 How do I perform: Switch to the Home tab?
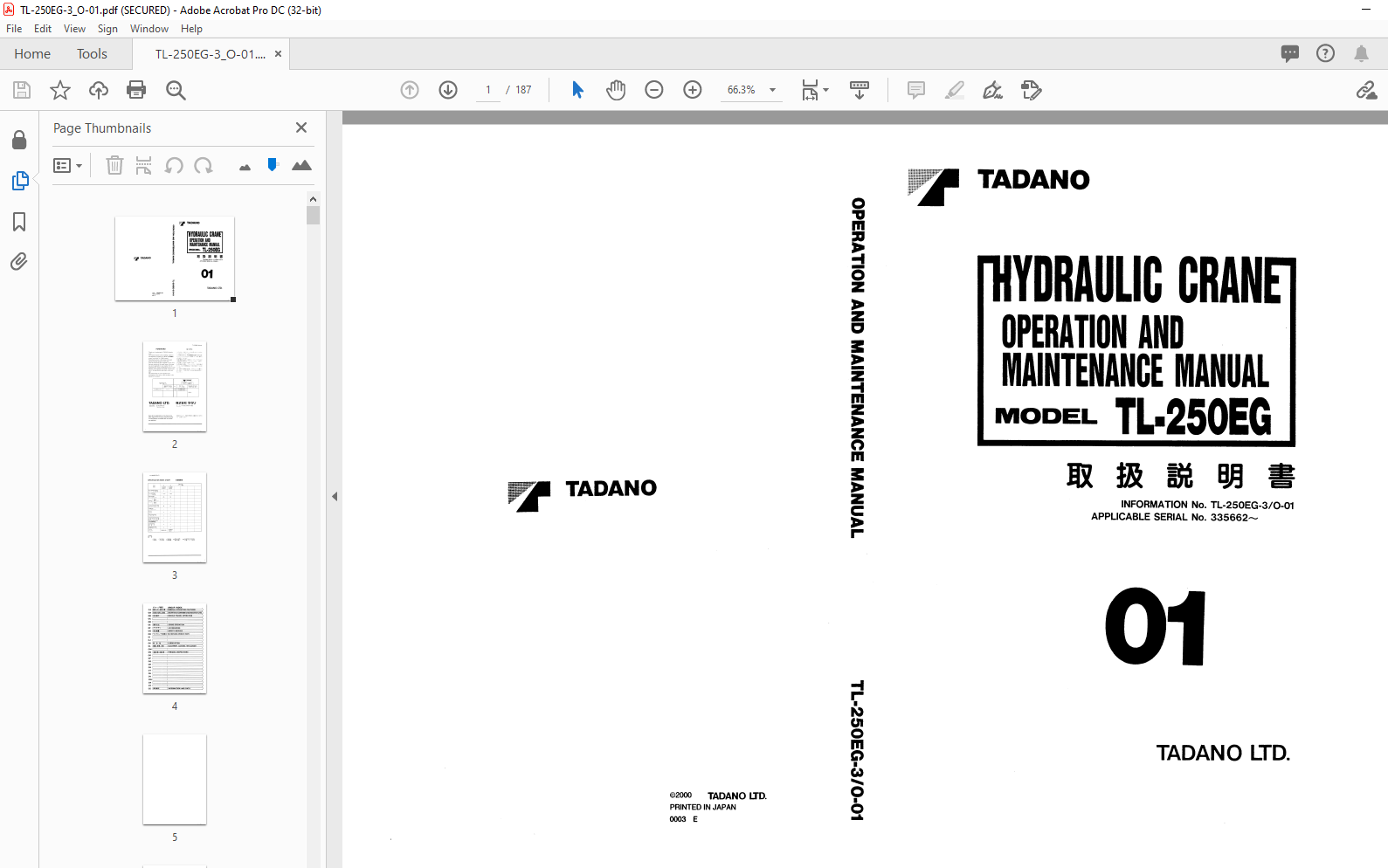tap(32, 53)
